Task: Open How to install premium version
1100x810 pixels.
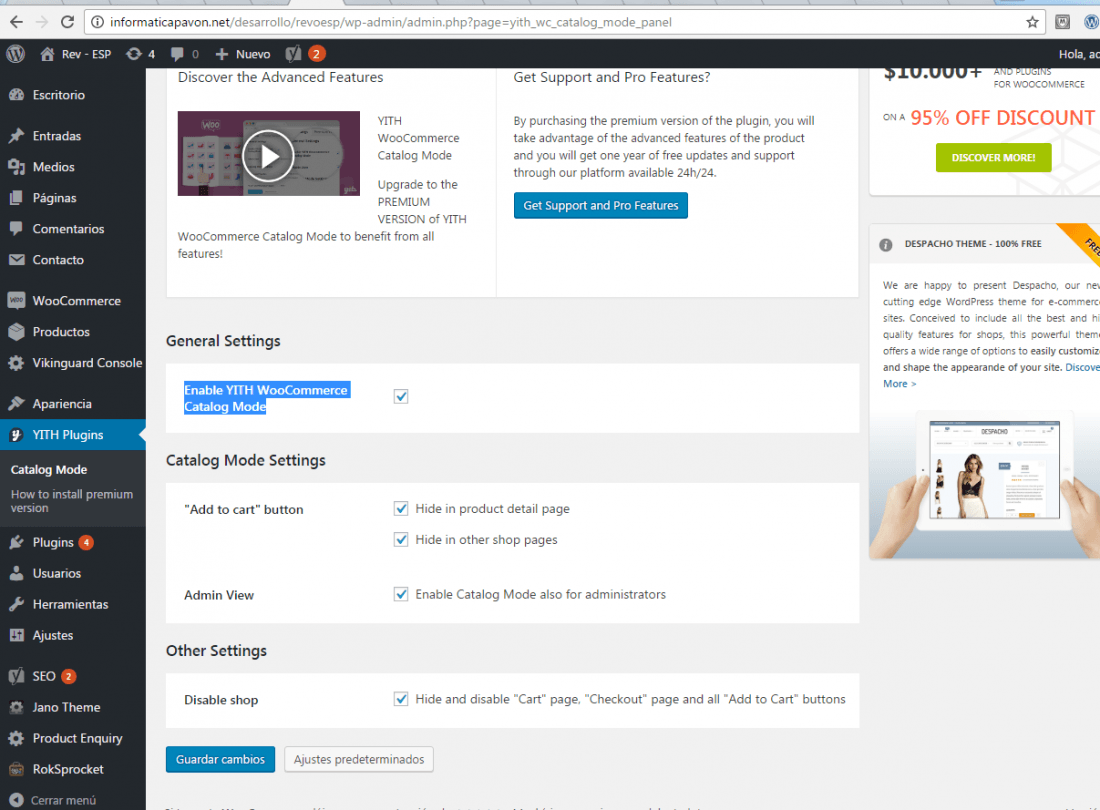Action: [72, 501]
